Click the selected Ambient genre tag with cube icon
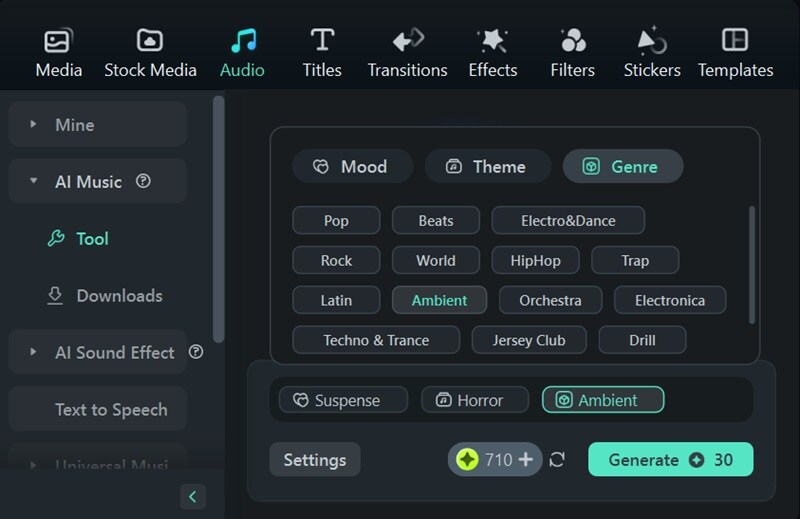 603,400
